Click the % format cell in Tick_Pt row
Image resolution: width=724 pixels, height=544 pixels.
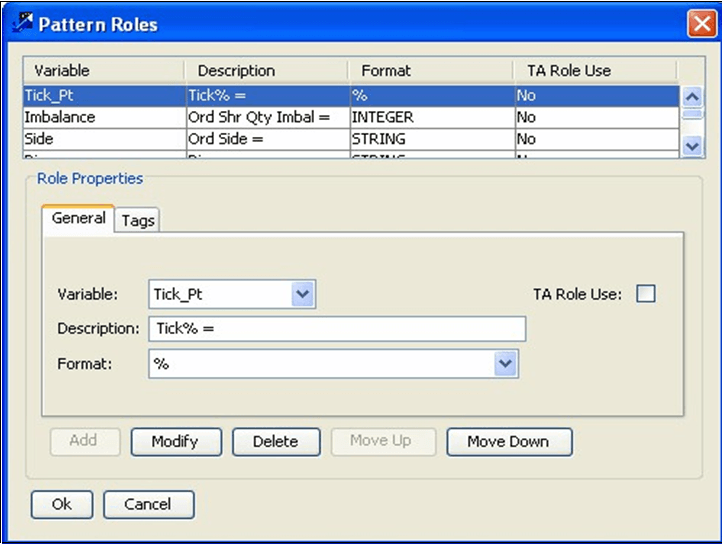click(433, 96)
